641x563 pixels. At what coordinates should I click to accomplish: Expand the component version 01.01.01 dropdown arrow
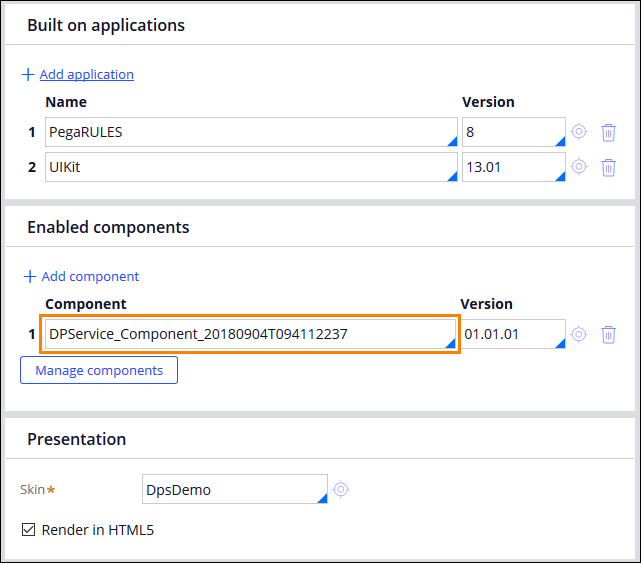pos(560,343)
